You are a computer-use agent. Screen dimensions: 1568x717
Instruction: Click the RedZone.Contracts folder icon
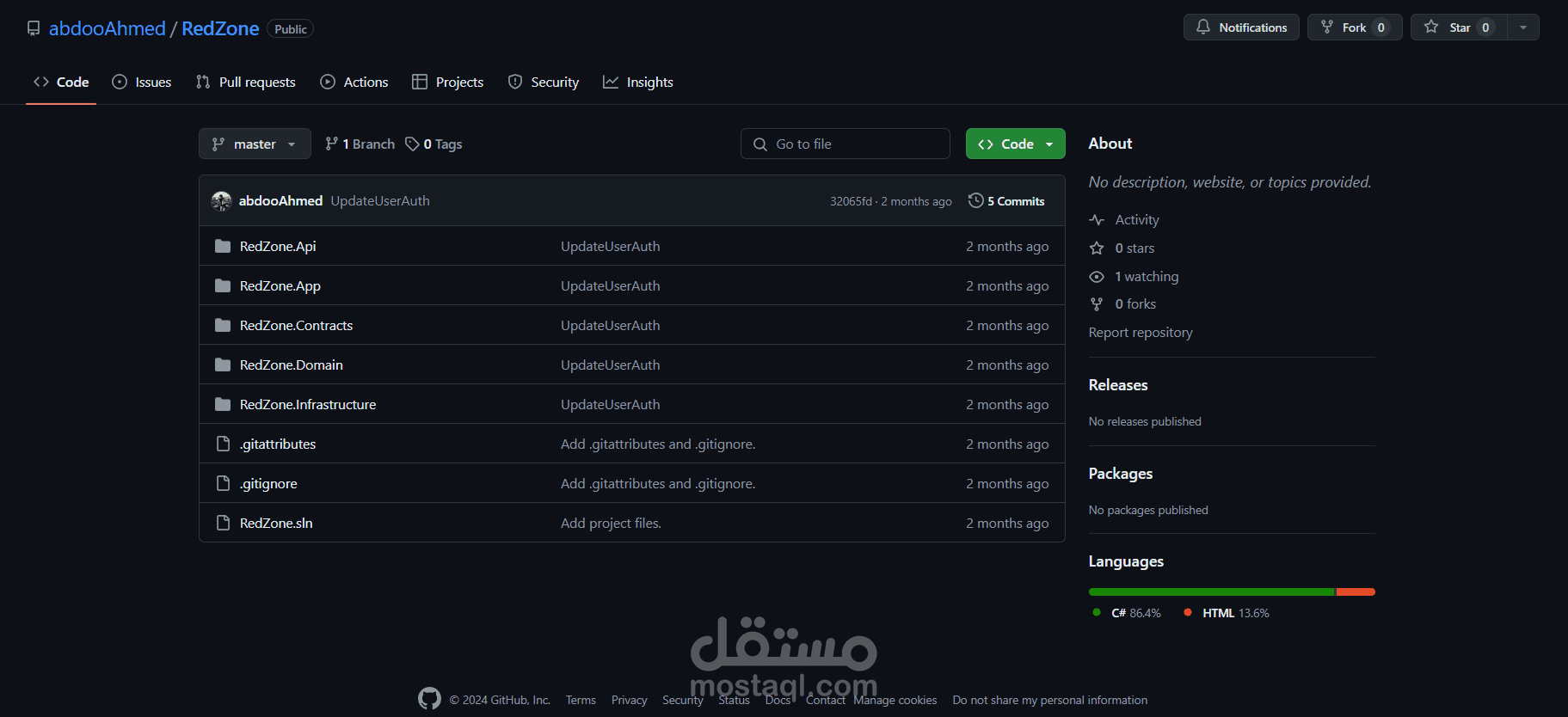click(x=223, y=325)
